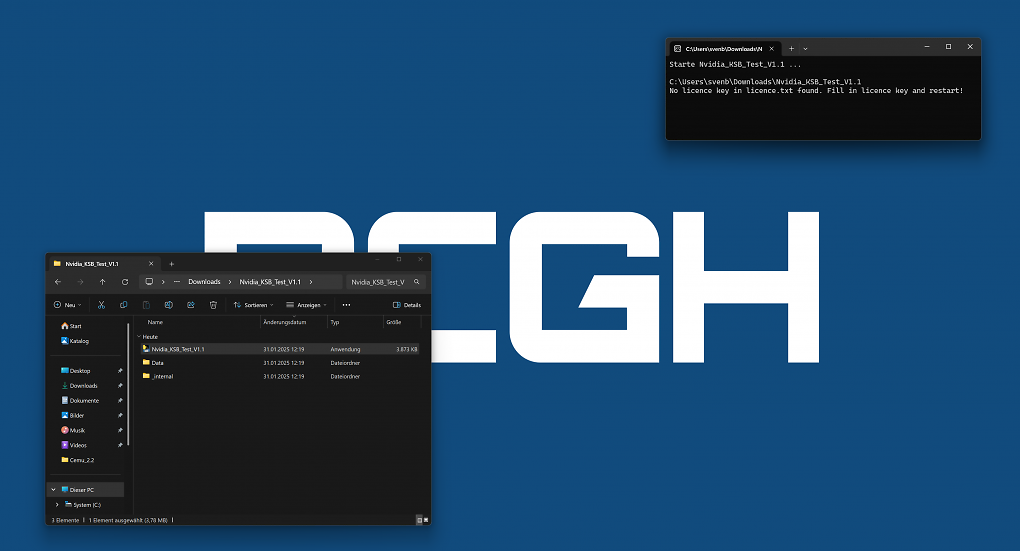Viewport: 1020px width, 551px height.
Task: Open the Neu dropdown menu
Action: (68, 304)
